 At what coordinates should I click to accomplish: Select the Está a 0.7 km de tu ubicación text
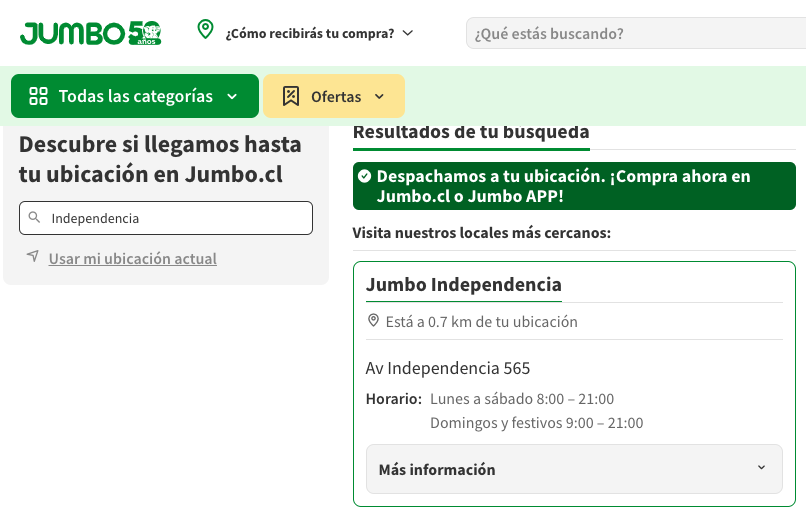tap(482, 322)
